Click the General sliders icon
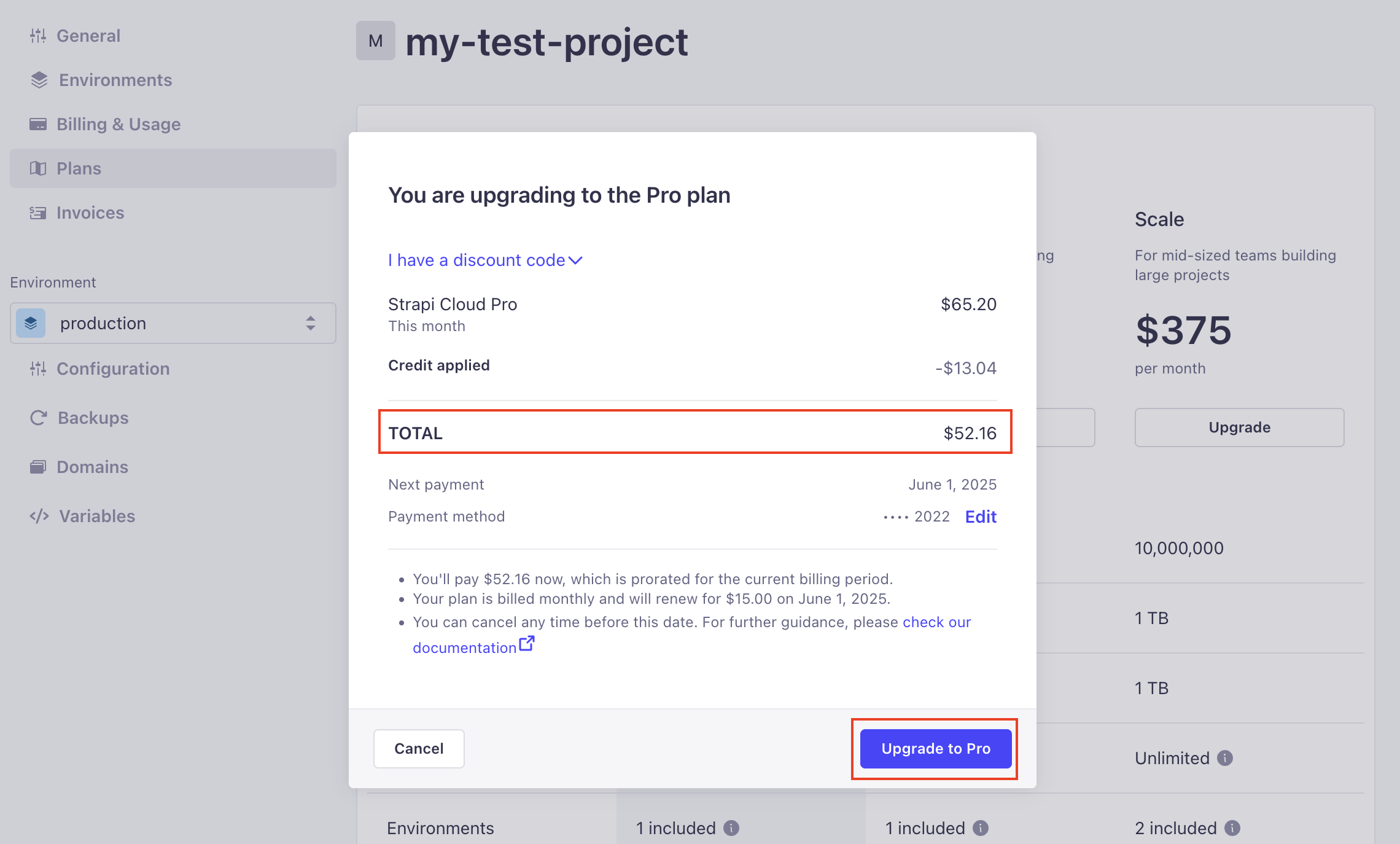The width and height of the screenshot is (1400, 844). coord(38,36)
